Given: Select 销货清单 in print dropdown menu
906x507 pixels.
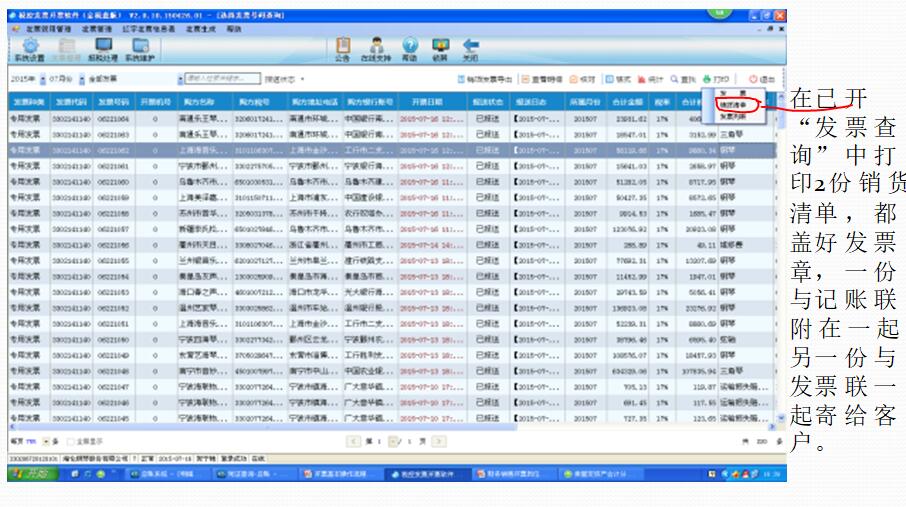Looking at the screenshot, I should point(732,103).
